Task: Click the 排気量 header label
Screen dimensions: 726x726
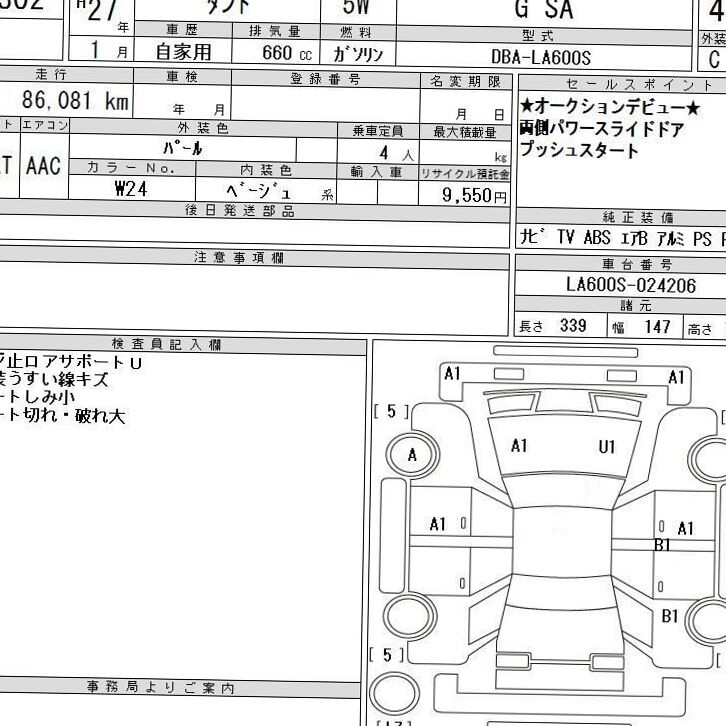Action: click(x=275, y=31)
